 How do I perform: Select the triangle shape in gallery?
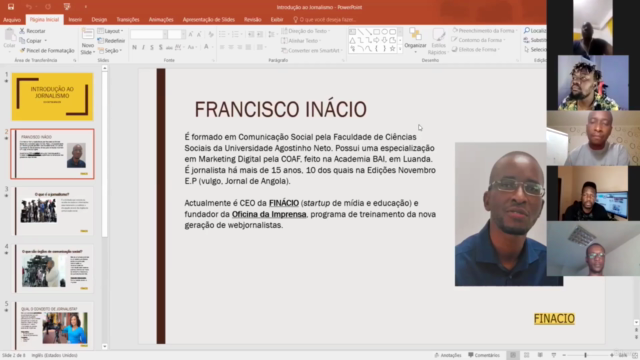coord(352,40)
